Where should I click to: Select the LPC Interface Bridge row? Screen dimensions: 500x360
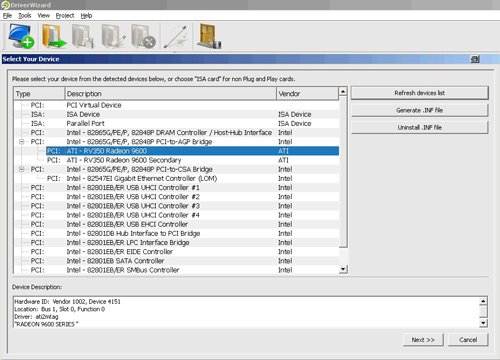pyautogui.click(x=176, y=243)
